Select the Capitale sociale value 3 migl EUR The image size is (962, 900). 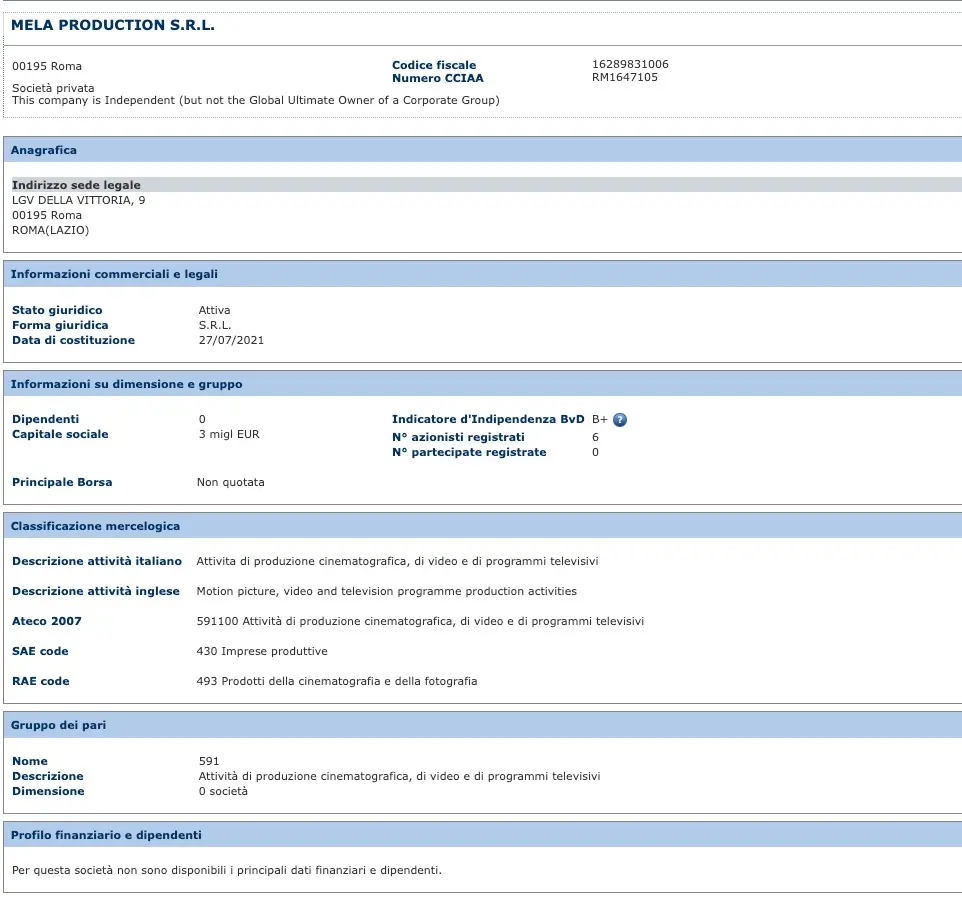229,434
